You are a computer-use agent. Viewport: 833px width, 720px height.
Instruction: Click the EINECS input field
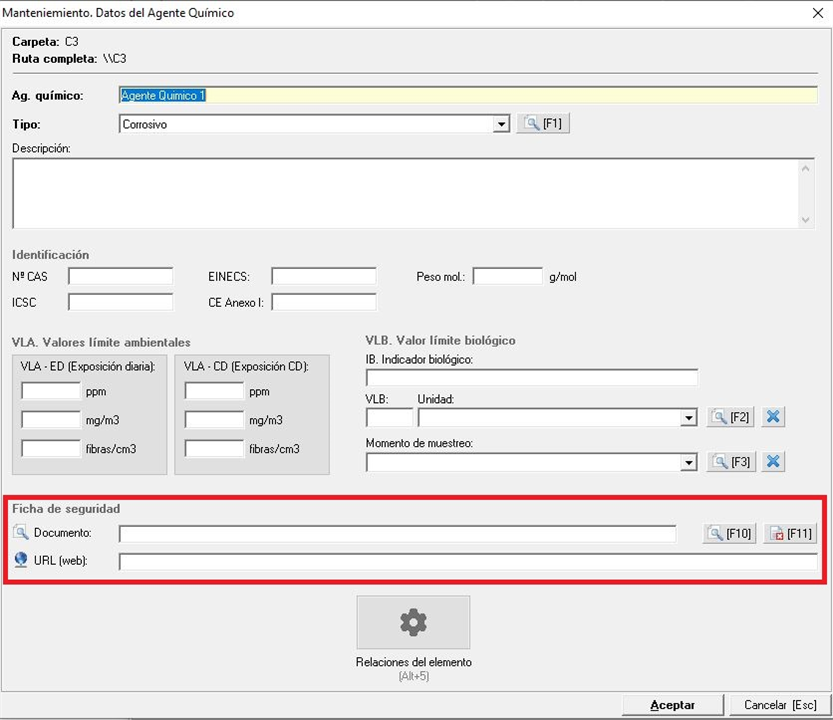coord(323,277)
